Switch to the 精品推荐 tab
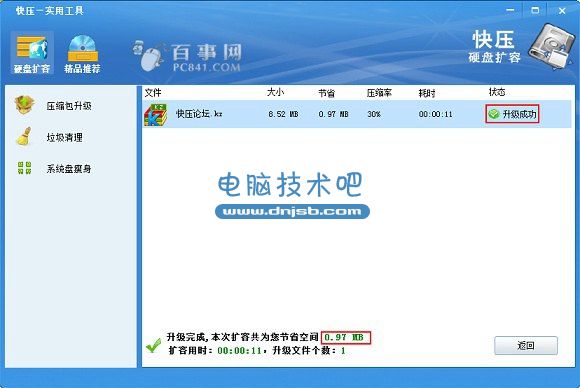This screenshot has height=388, width=580. point(82,53)
